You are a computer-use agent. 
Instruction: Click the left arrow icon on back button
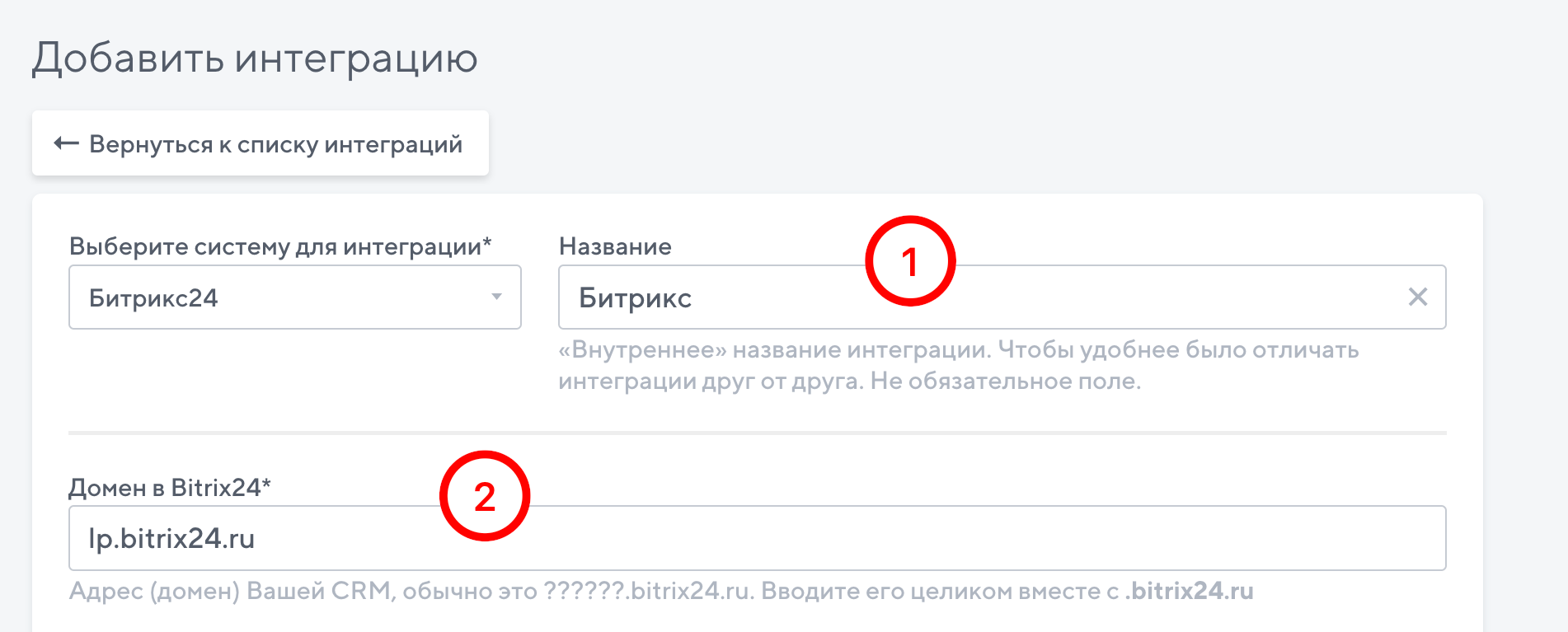66,144
